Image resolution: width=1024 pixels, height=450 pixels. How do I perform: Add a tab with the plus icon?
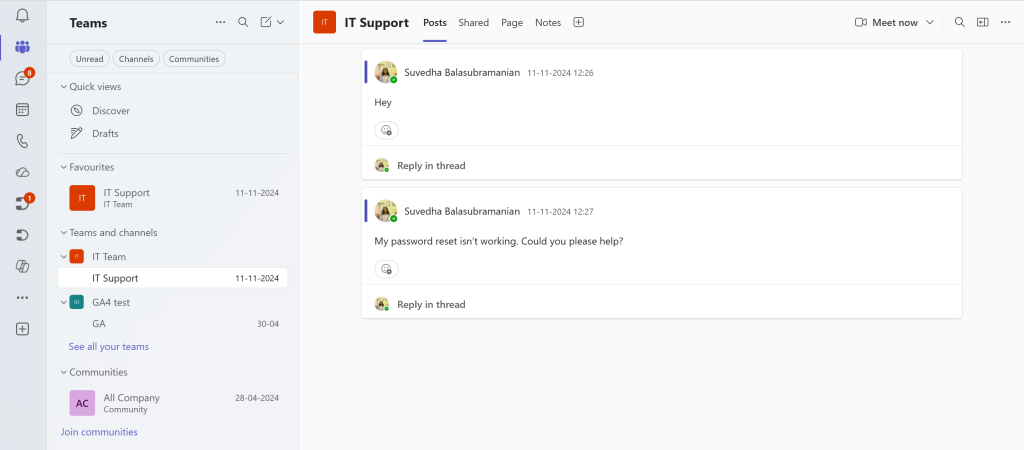click(x=579, y=22)
